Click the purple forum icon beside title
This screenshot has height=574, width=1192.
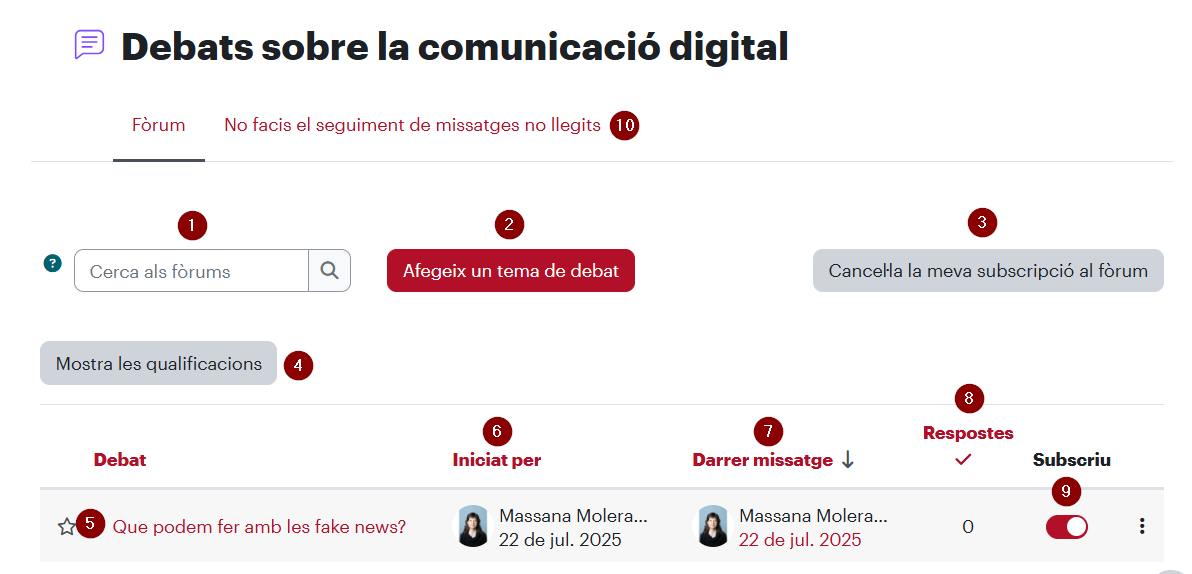89,45
